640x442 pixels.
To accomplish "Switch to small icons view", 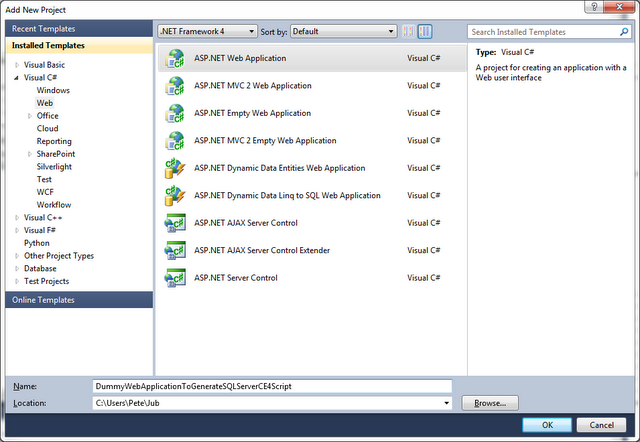I will (409, 31).
